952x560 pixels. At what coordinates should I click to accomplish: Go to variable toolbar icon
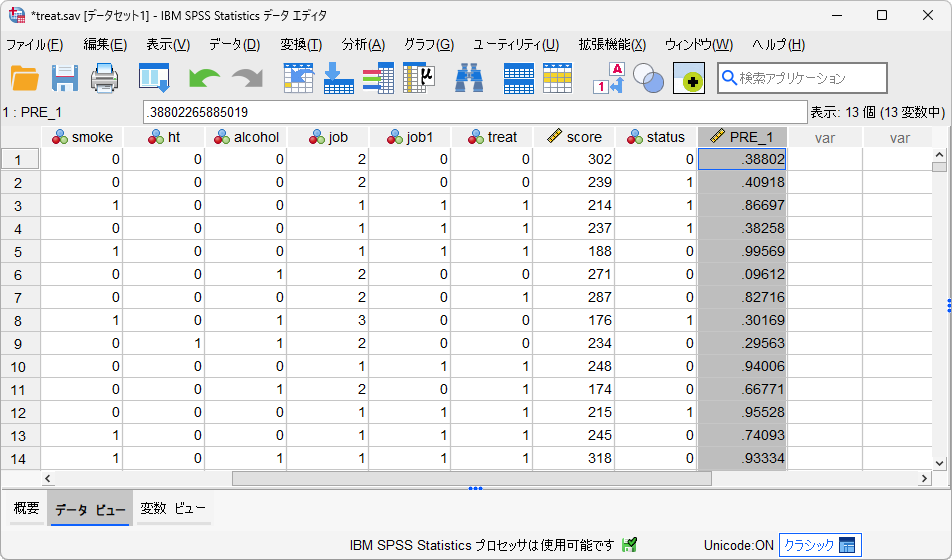pyautogui.click(x=339, y=78)
